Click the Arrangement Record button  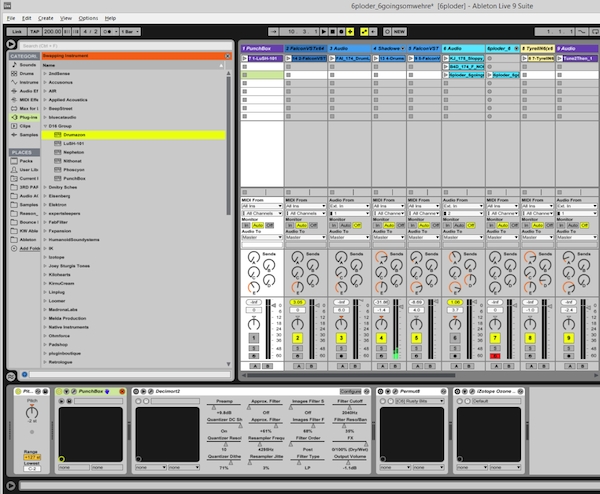coord(341,32)
